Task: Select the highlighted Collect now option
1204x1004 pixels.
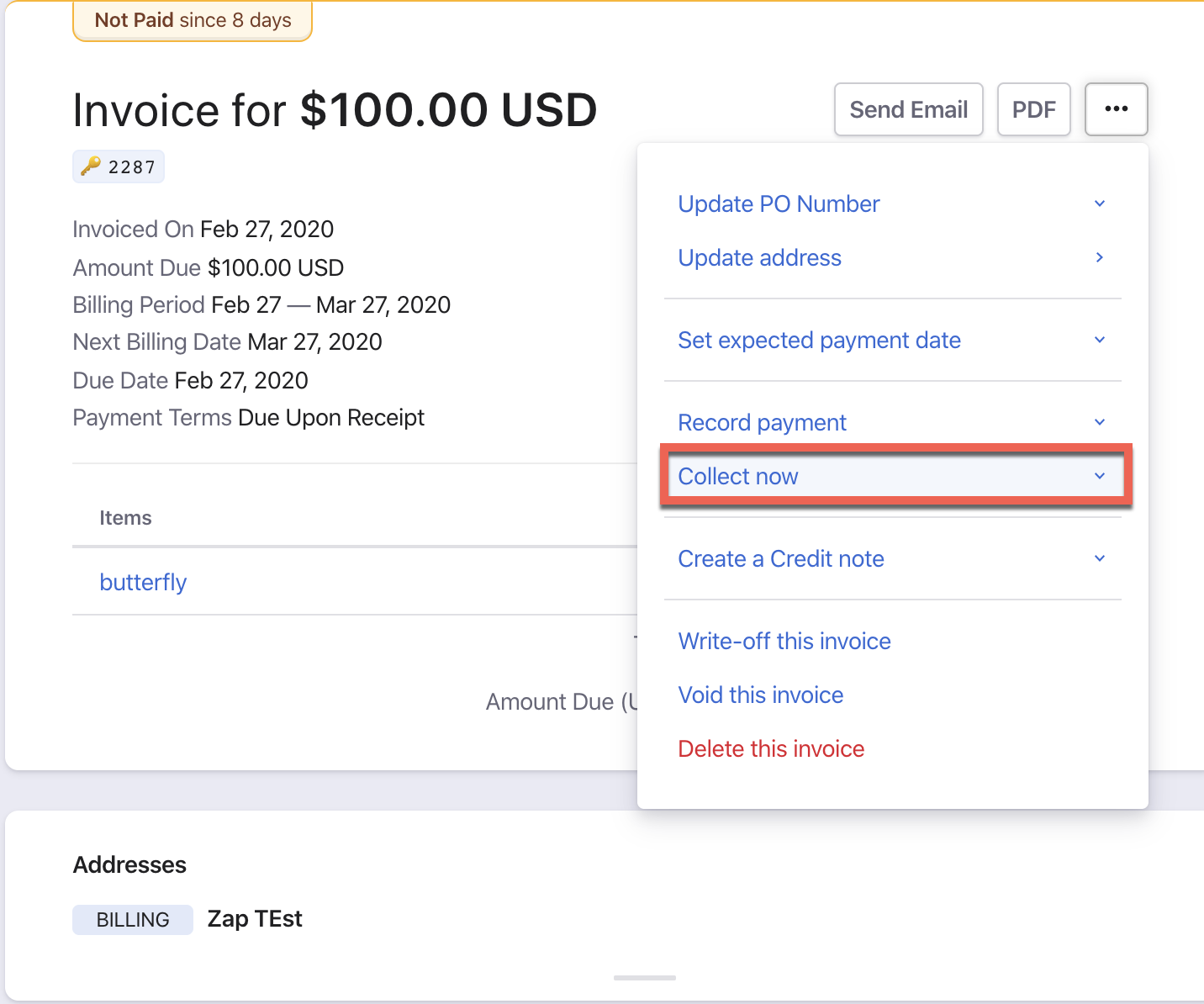Action: pyautogui.click(x=738, y=476)
